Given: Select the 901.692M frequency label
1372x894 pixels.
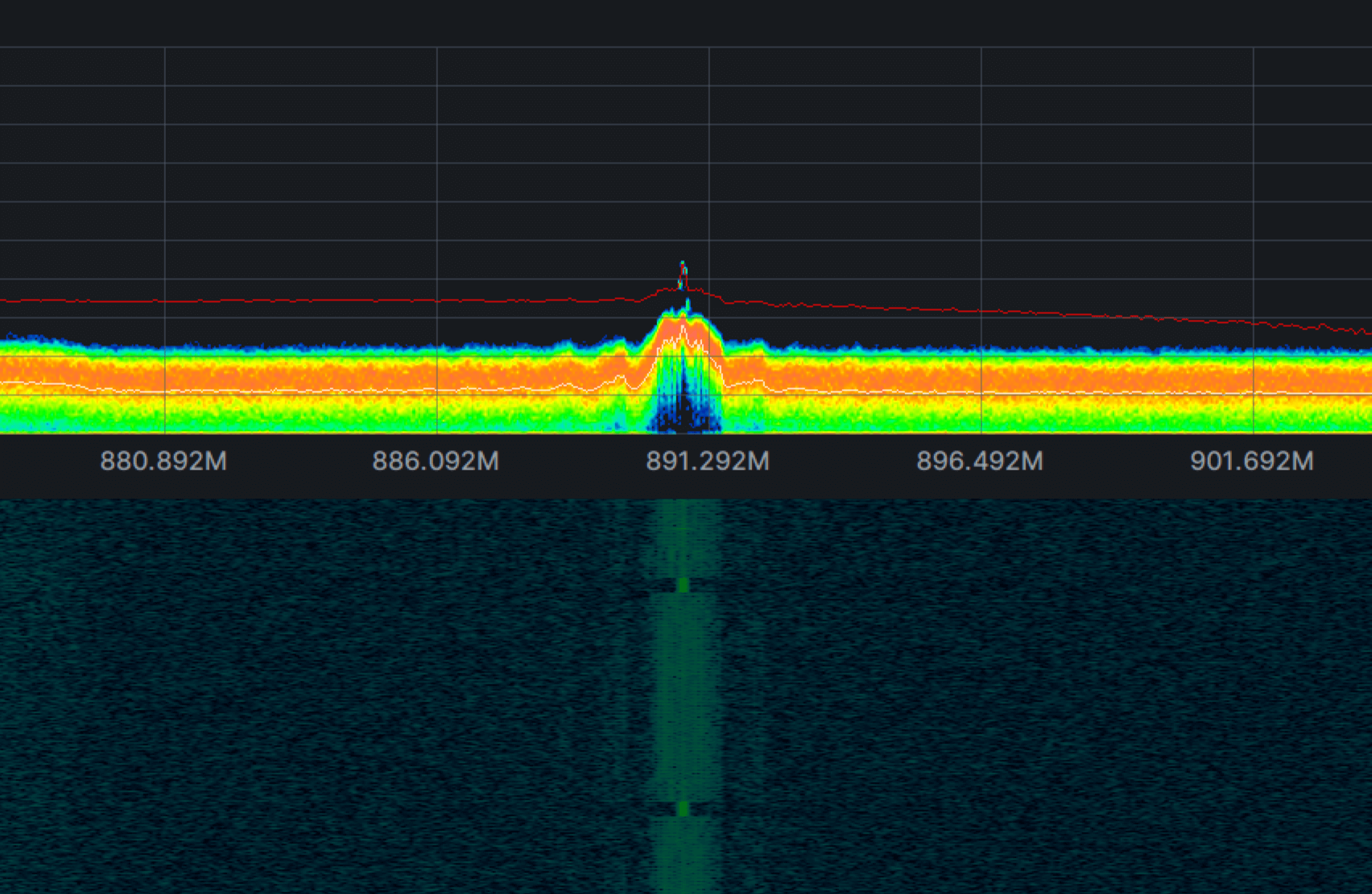Looking at the screenshot, I should (1251, 461).
